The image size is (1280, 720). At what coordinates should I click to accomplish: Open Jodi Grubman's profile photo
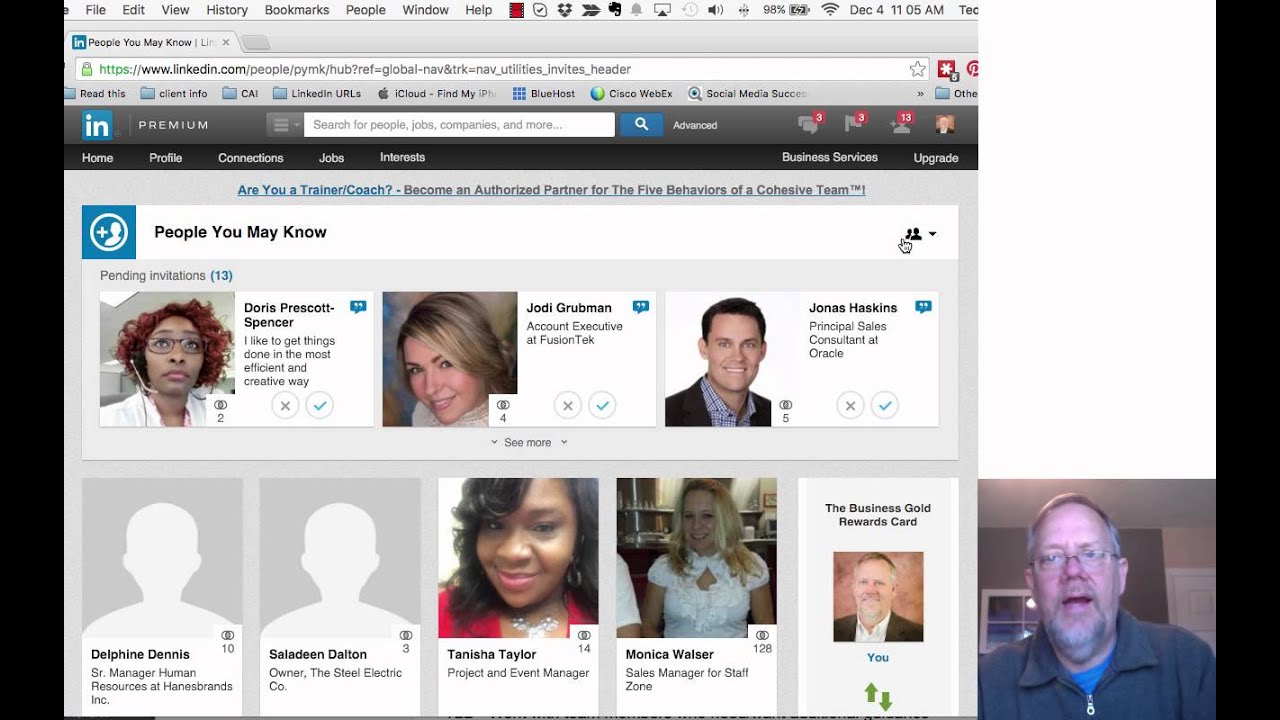pos(450,359)
